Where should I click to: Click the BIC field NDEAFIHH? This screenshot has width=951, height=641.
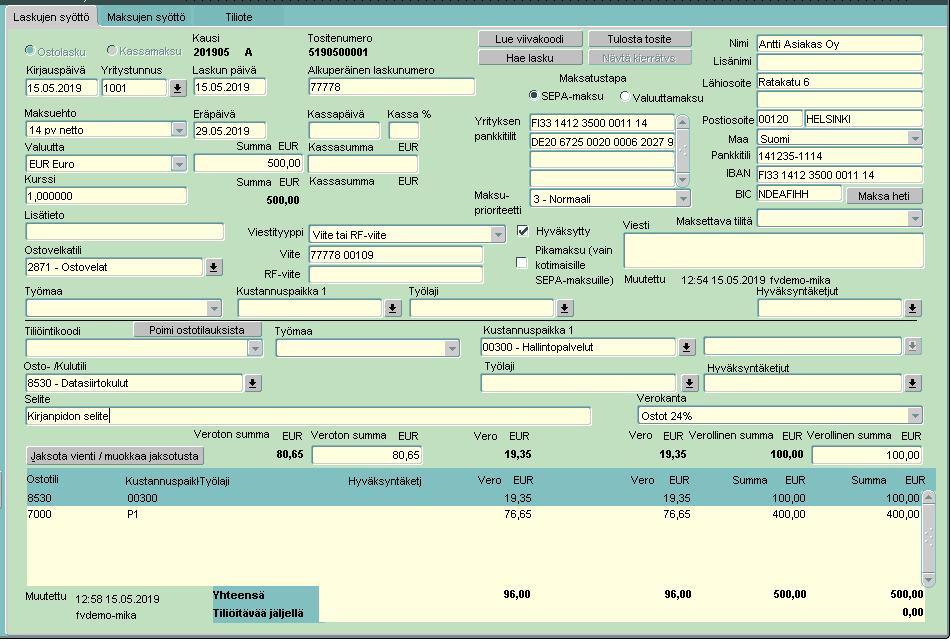(x=799, y=194)
